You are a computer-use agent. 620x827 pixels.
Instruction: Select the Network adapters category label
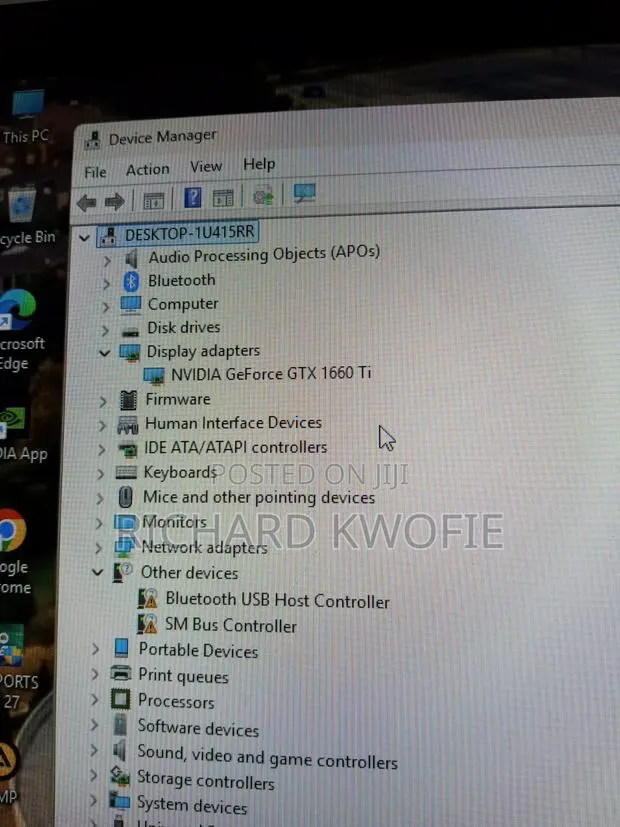point(205,547)
